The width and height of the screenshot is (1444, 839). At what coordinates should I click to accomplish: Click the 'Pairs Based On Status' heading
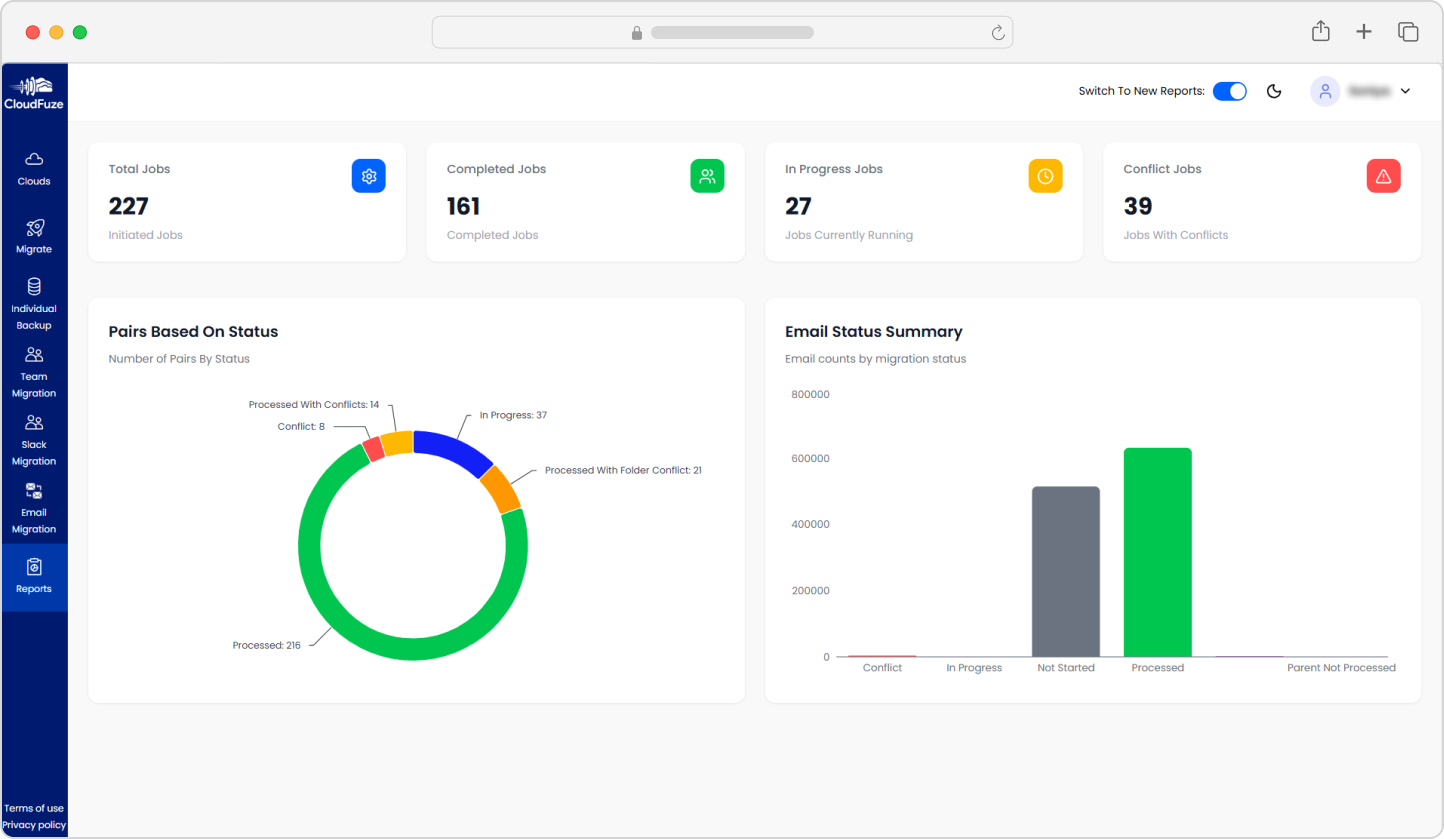193,331
